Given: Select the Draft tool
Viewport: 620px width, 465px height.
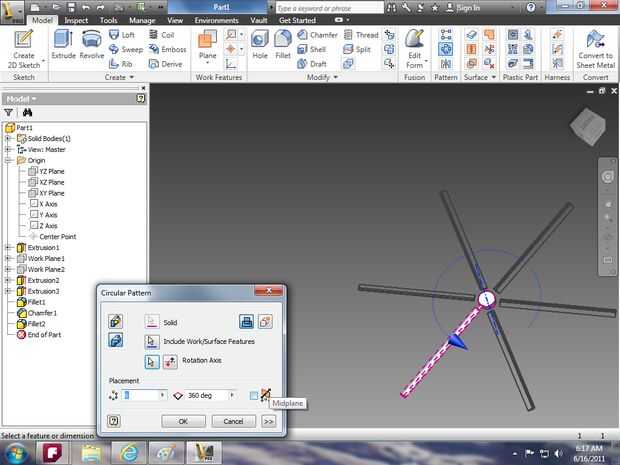Looking at the screenshot, I should coord(312,64).
